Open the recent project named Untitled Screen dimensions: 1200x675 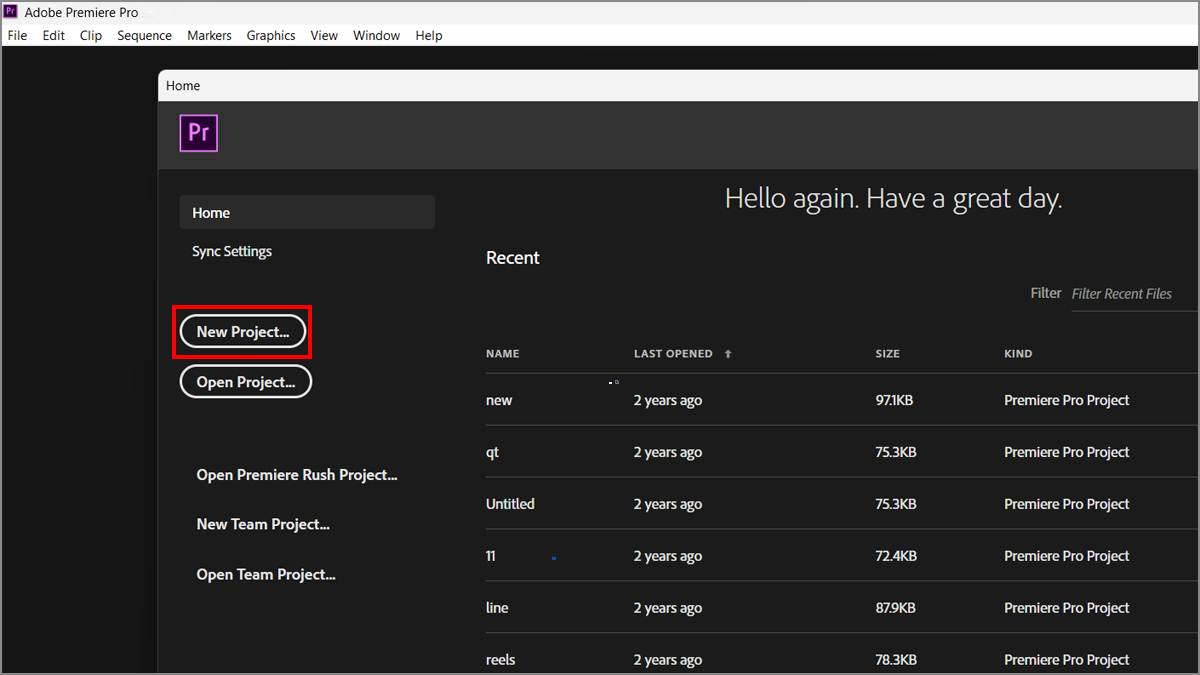(510, 504)
